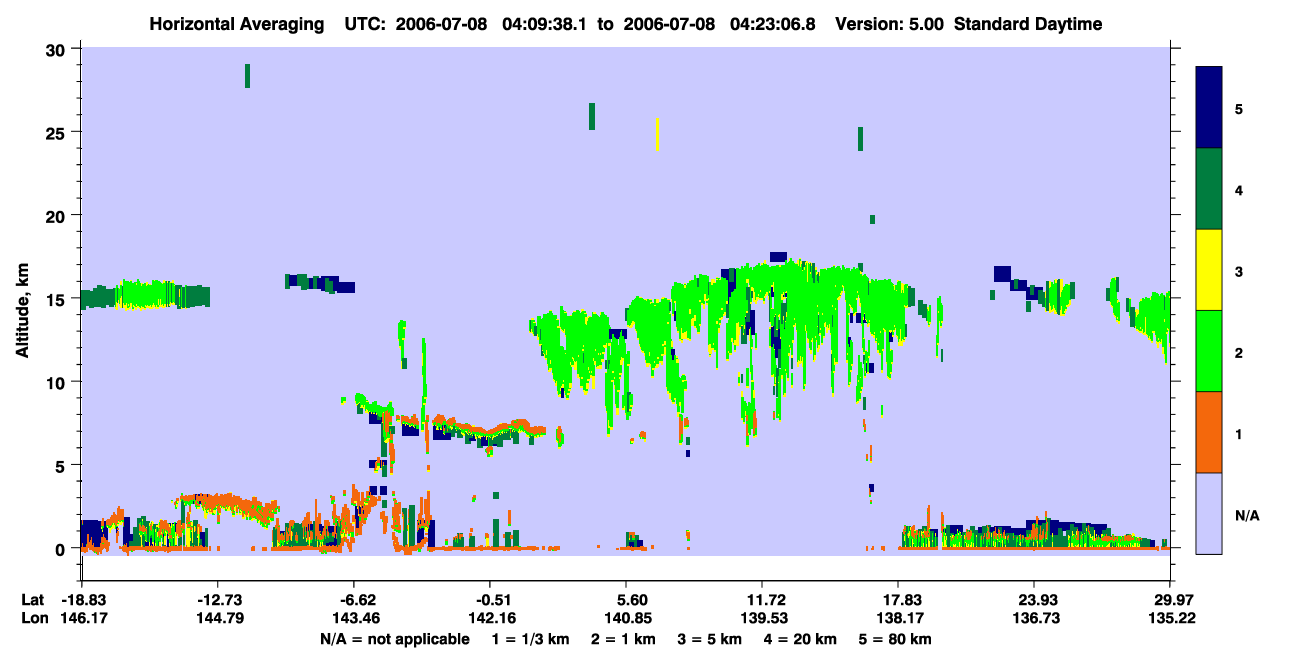Click the yellow color bar segment 3
1300x667 pixels.
coord(1209,270)
